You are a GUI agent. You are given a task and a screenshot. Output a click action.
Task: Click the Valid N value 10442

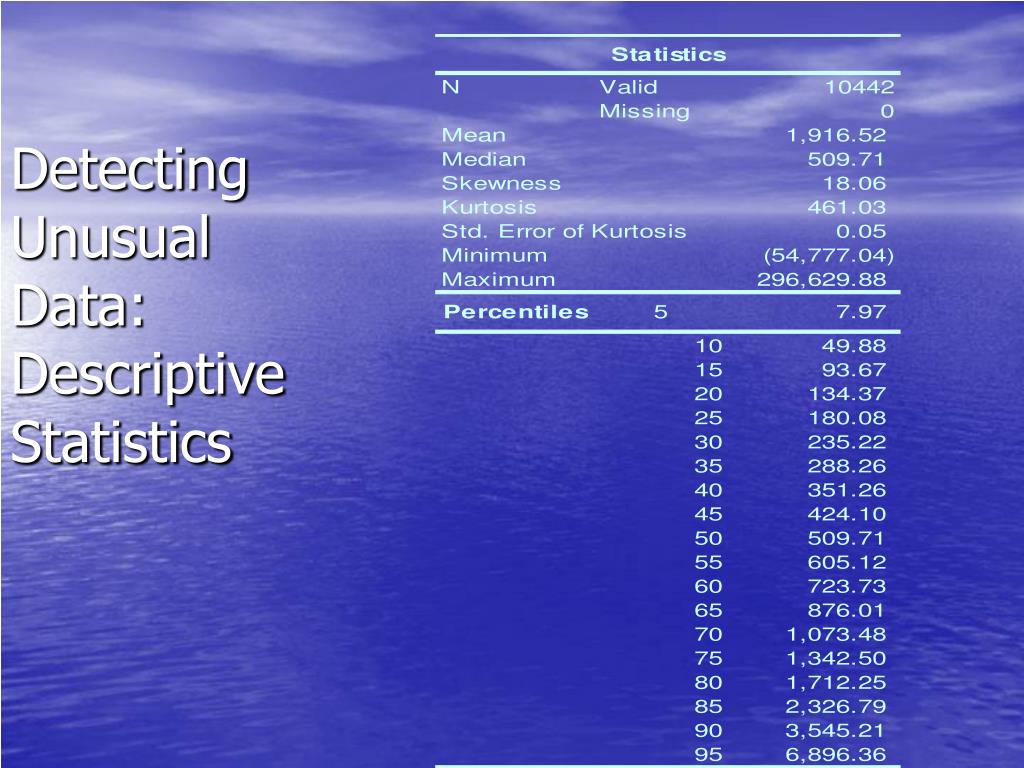click(x=859, y=87)
